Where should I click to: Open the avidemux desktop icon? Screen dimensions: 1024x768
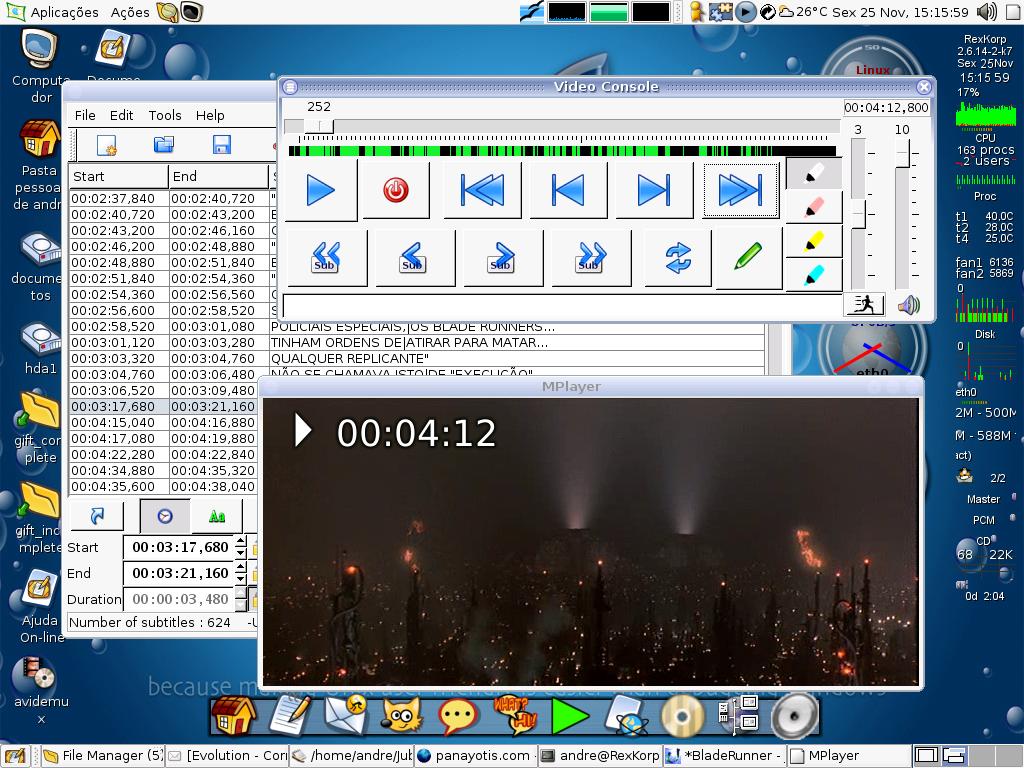(40, 691)
